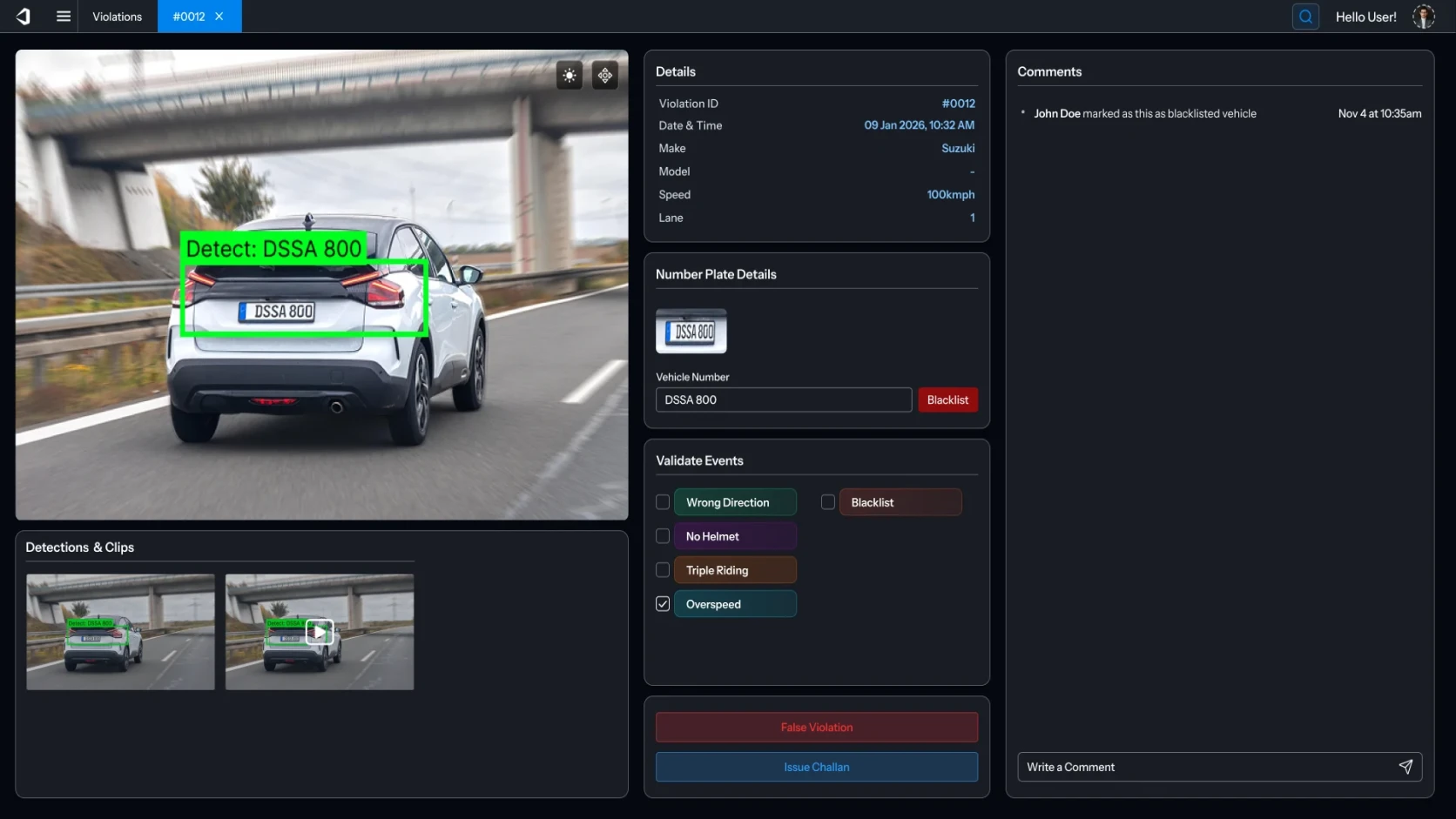Uncheck the Overspeed checkbox

(x=663, y=604)
